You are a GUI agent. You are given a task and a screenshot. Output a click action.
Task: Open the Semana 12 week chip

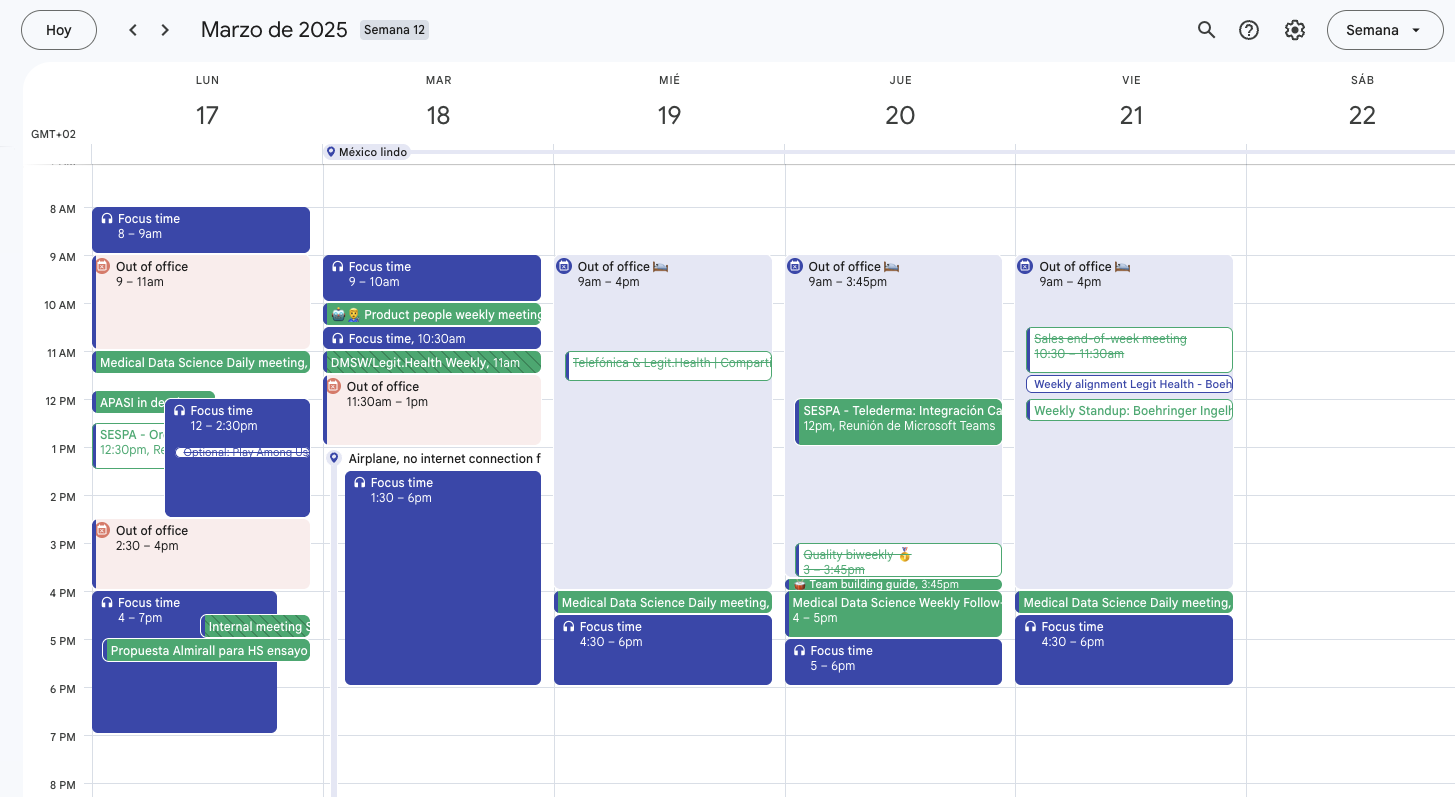coord(394,30)
